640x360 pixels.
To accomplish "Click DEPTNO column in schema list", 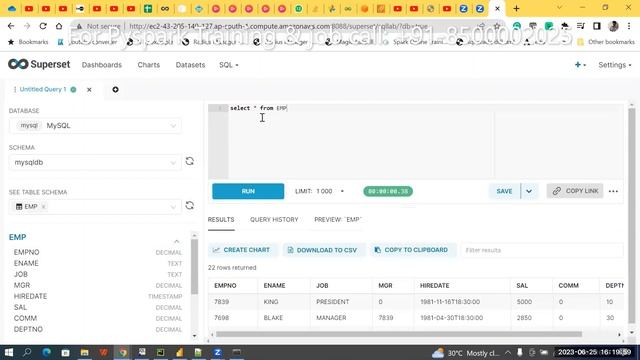I will coord(28,329).
